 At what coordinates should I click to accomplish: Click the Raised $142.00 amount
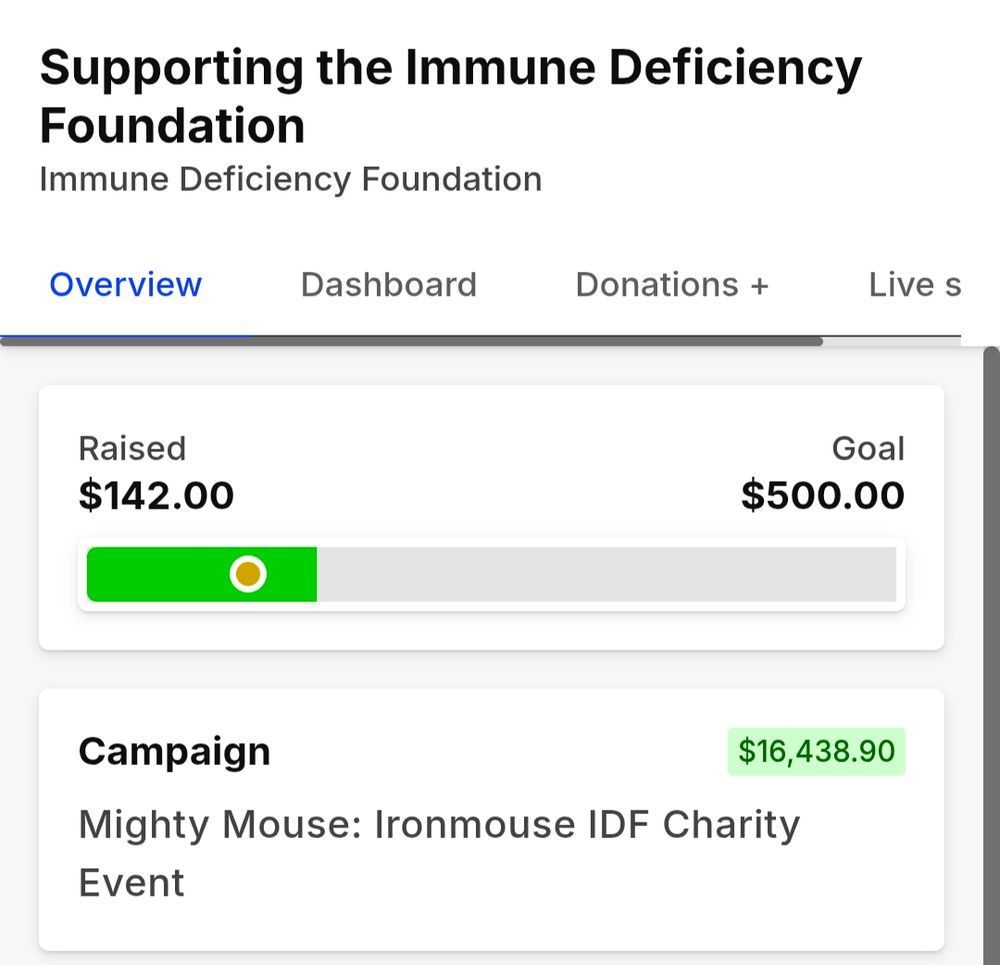[x=156, y=496]
